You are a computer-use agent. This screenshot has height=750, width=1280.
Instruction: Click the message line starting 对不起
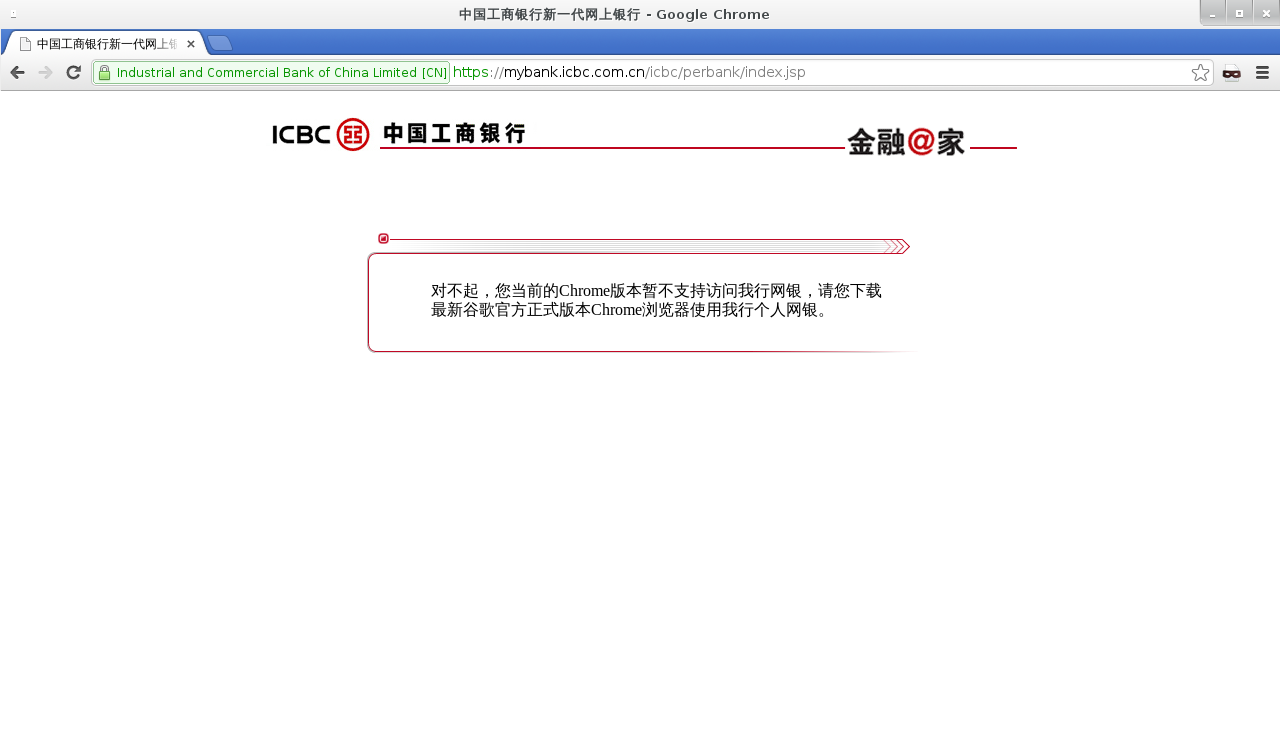656,291
